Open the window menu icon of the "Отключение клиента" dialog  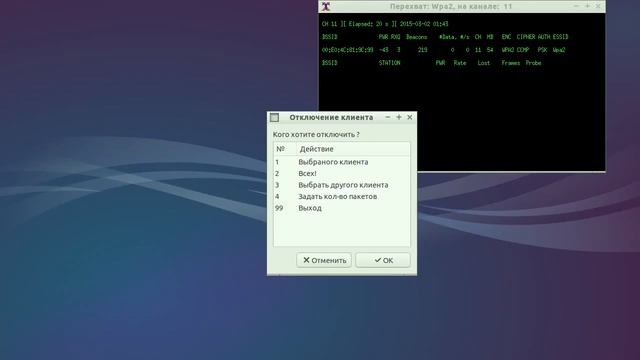[x=275, y=118]
